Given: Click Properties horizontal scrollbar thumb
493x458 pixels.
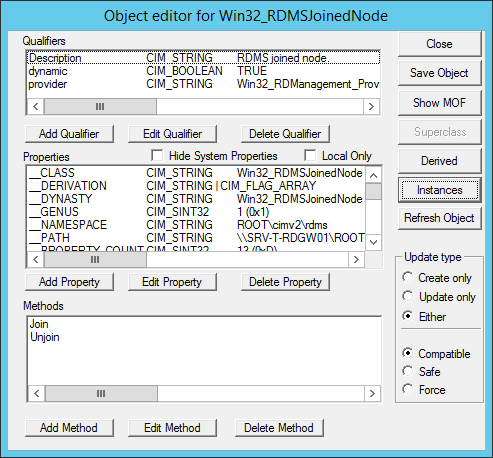Looking at the screenshot, I should point(95,259).
